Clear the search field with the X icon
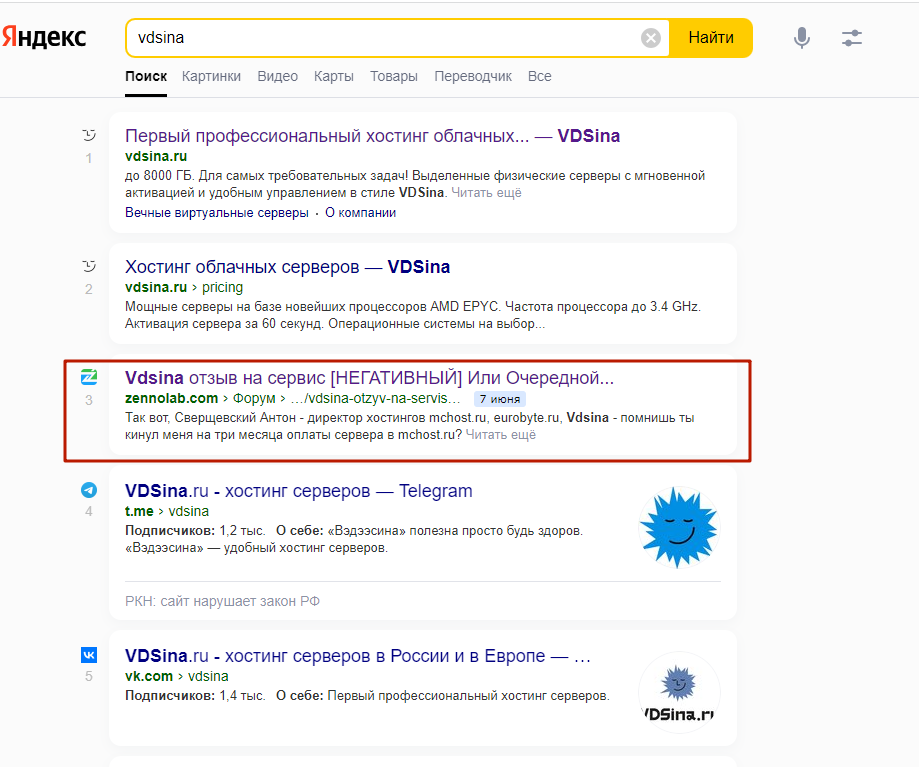 [x=651, y=38]
